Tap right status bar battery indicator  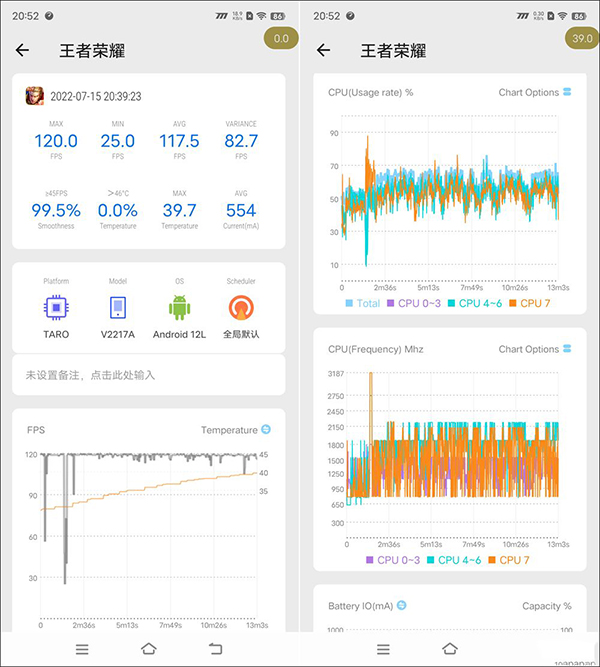579,16
